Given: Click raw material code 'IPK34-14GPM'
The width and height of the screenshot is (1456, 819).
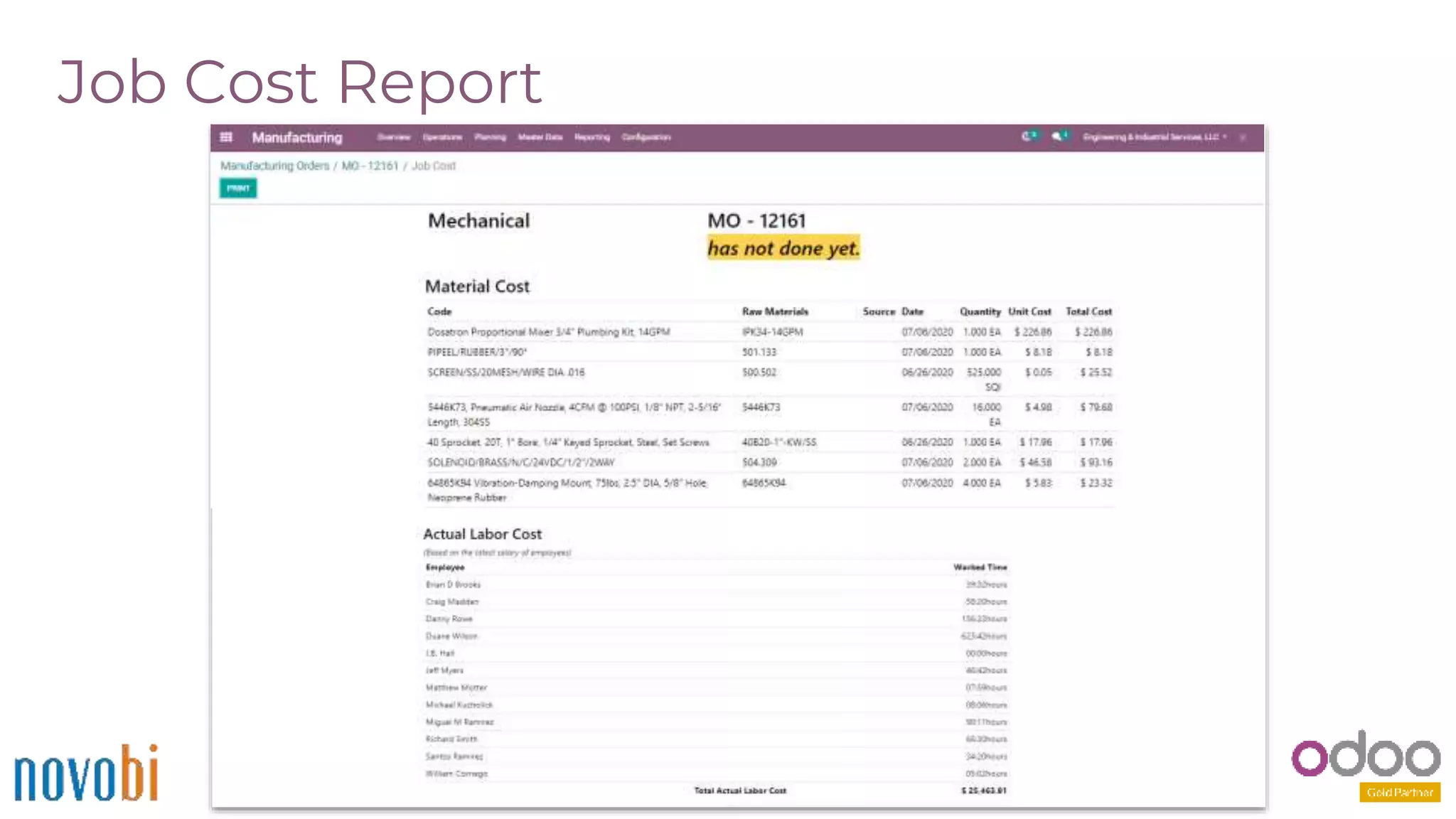Looking at the screenshot, I should [x=772, y=332].
